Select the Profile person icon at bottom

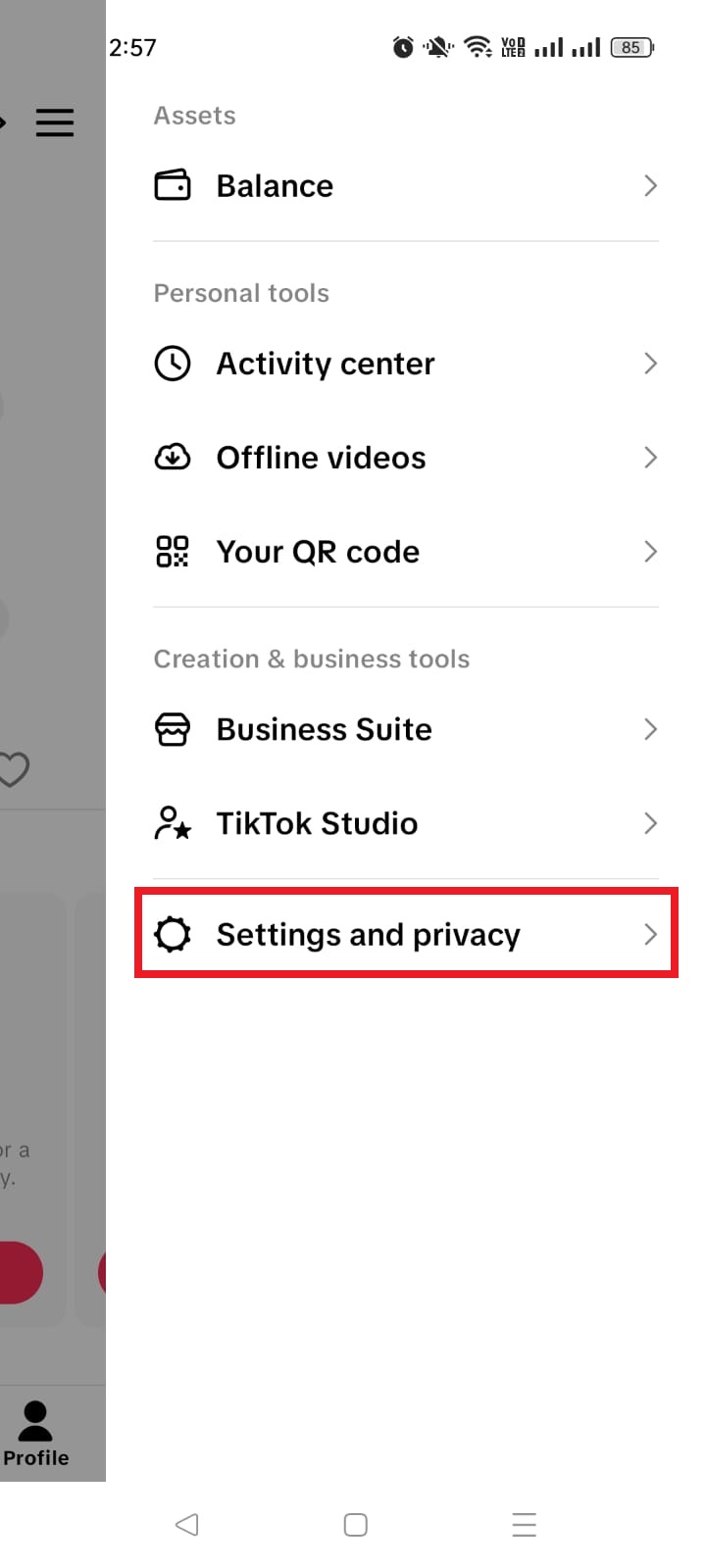pyautogui.click(x=35, y=1416)
